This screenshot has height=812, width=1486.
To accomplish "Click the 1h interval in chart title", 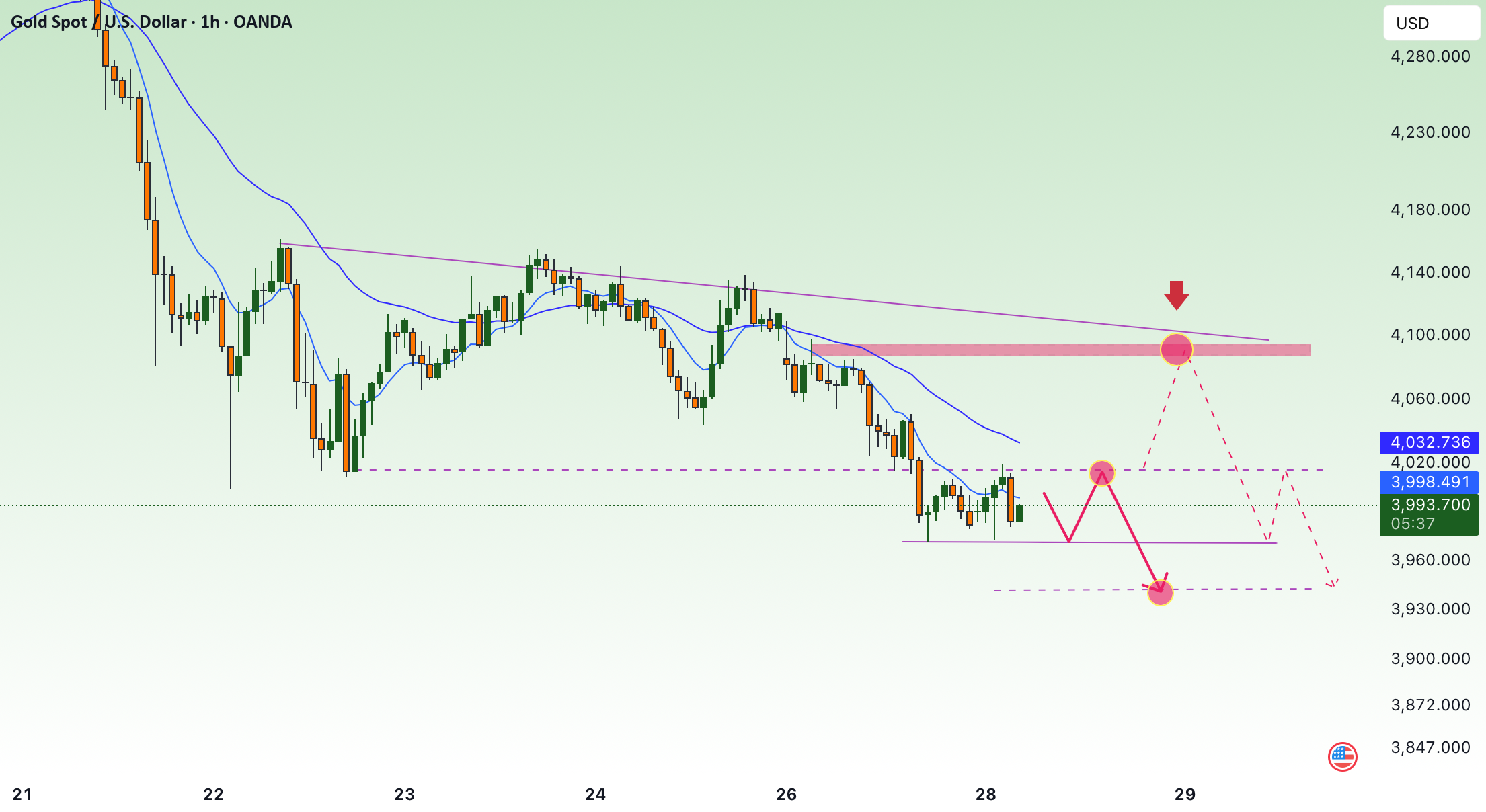I will [210, 22].
